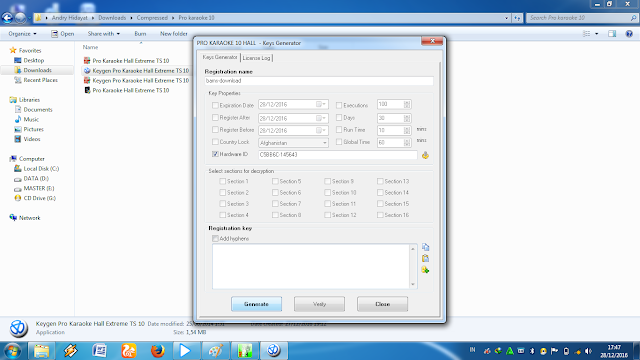Switch to the Keys Generator tab
Screen dimensions: 640x360
pyautogui.click(x=220, y=57)
